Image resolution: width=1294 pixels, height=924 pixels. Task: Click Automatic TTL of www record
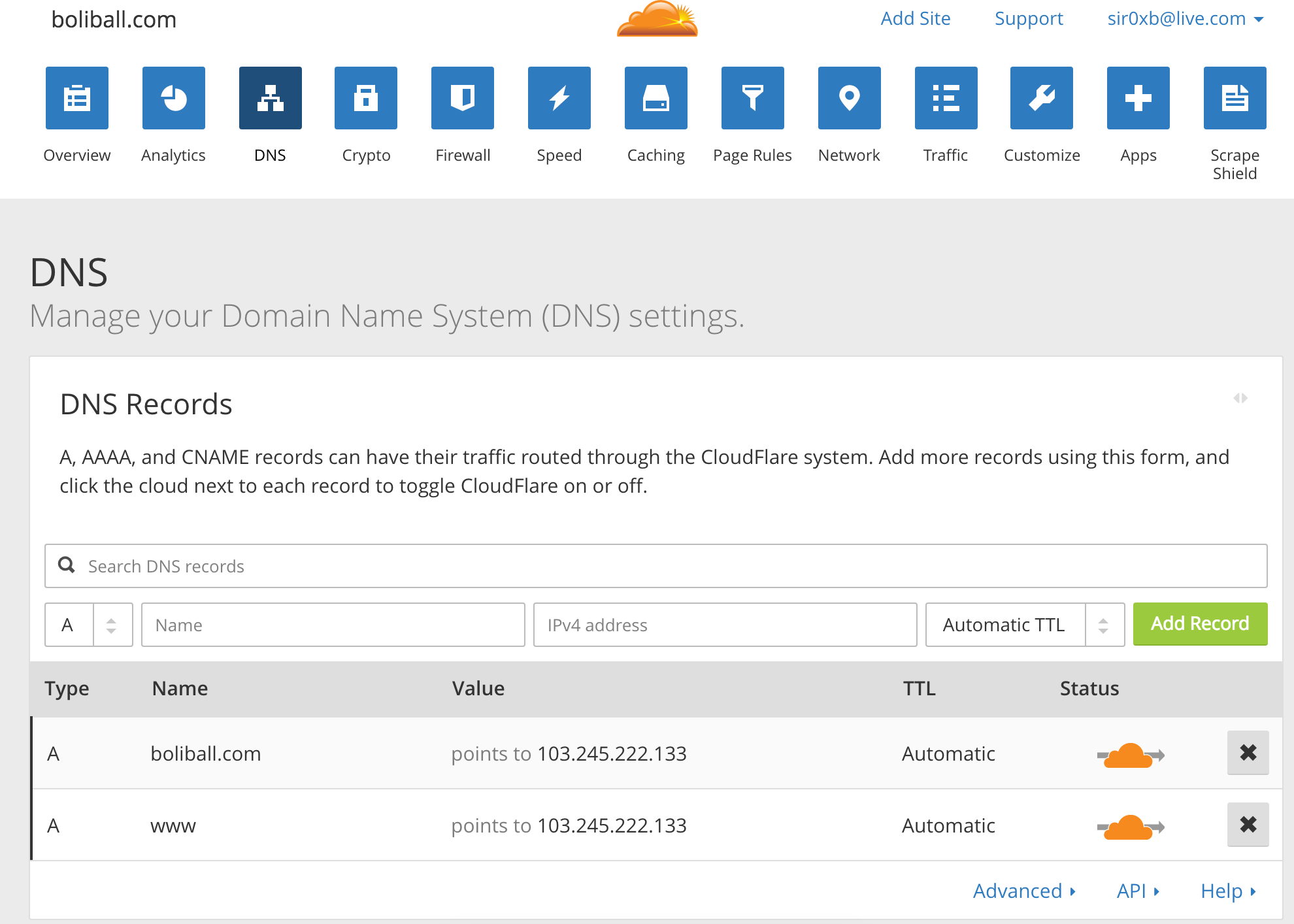click(948, 825)
